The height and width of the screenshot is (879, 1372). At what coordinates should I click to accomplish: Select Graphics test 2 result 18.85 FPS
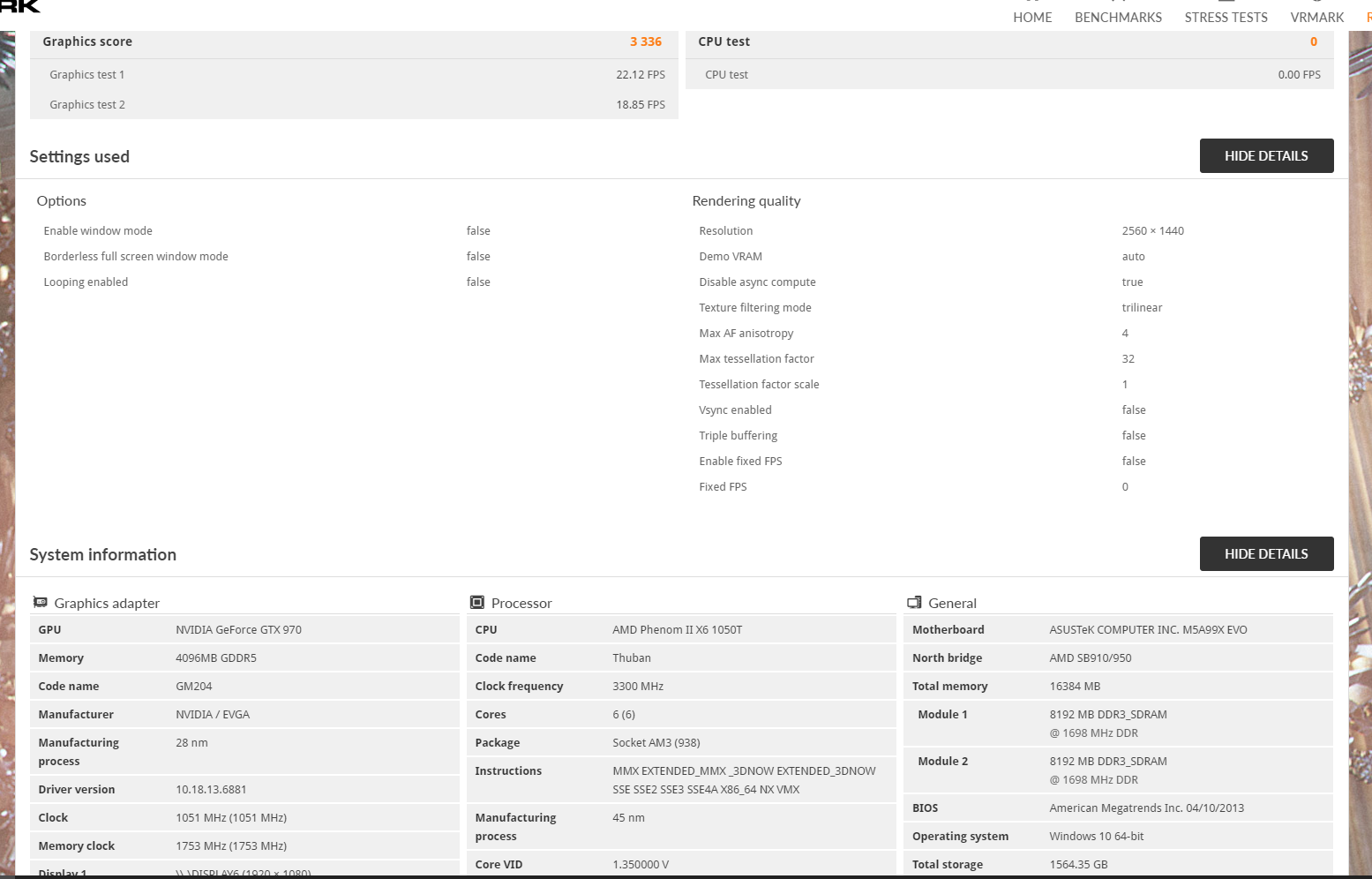coord(641,105)
